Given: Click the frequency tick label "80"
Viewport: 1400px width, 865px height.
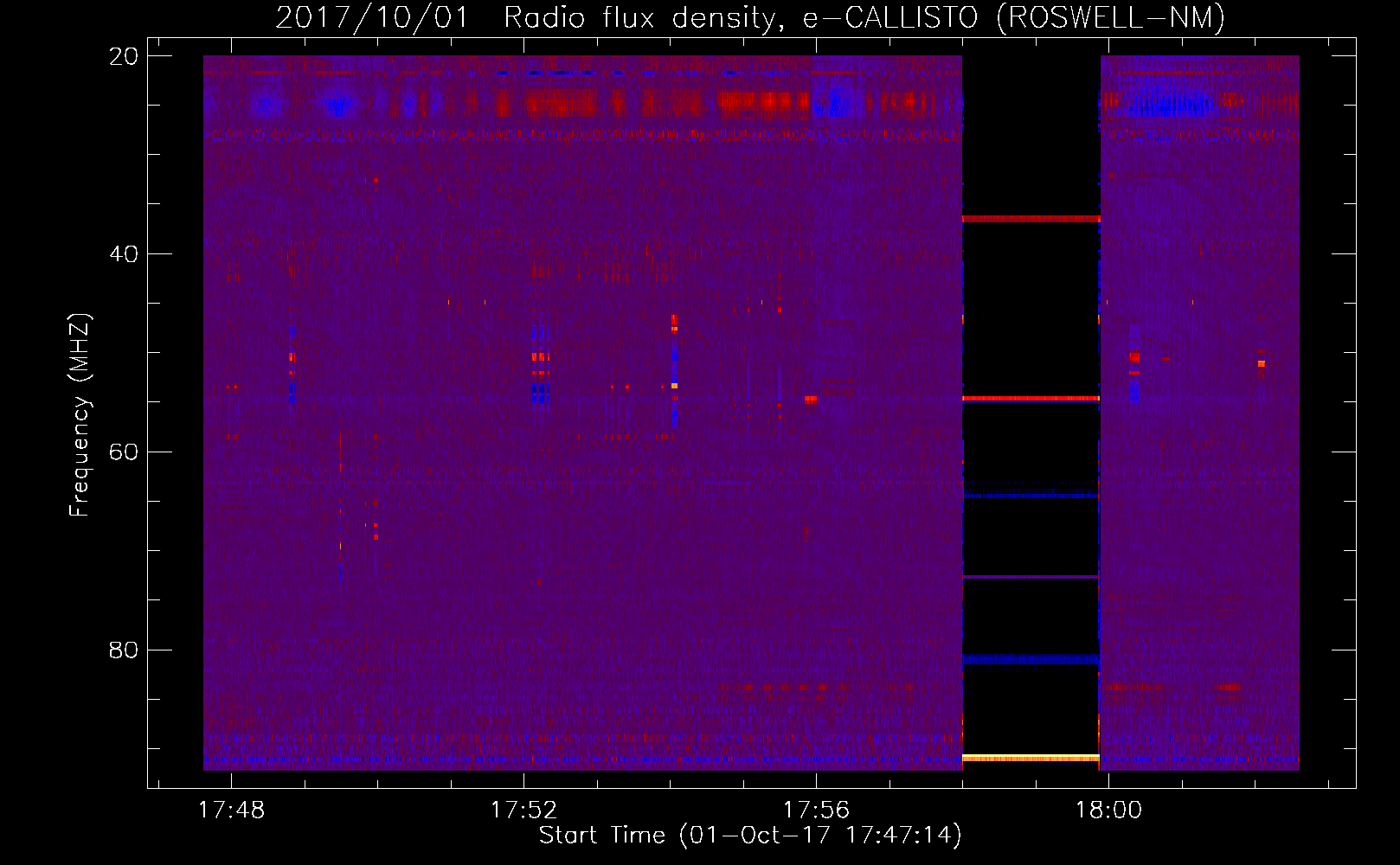Looking at the screenshot, I should (x=124, y=650).
